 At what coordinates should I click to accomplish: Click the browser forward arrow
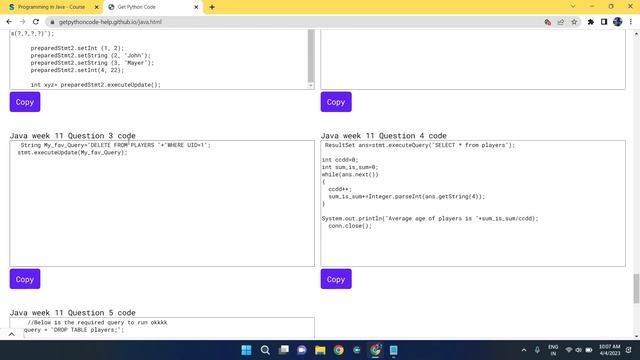click(x=22, y=22)
